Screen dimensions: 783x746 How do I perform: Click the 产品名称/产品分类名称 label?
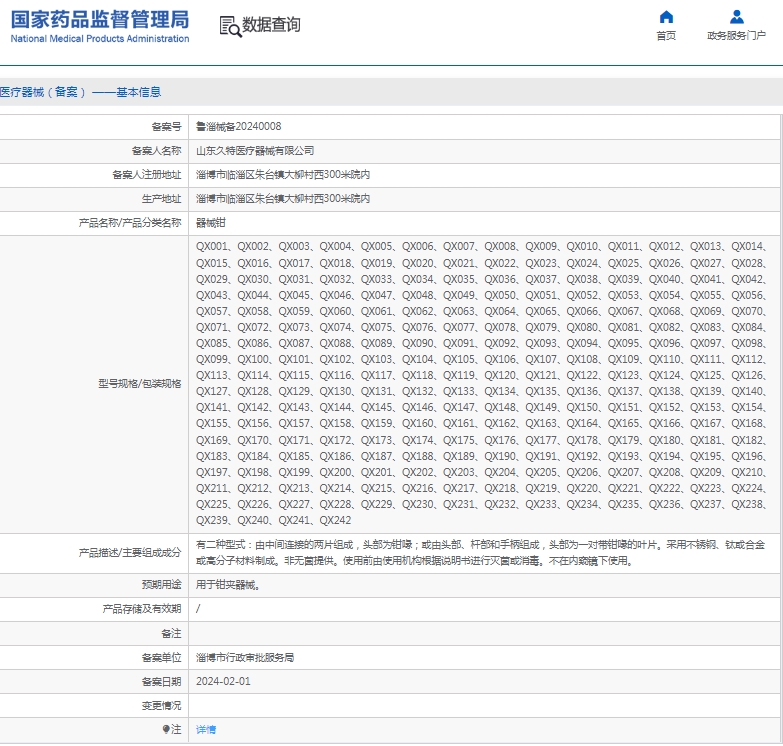point(130,223)
